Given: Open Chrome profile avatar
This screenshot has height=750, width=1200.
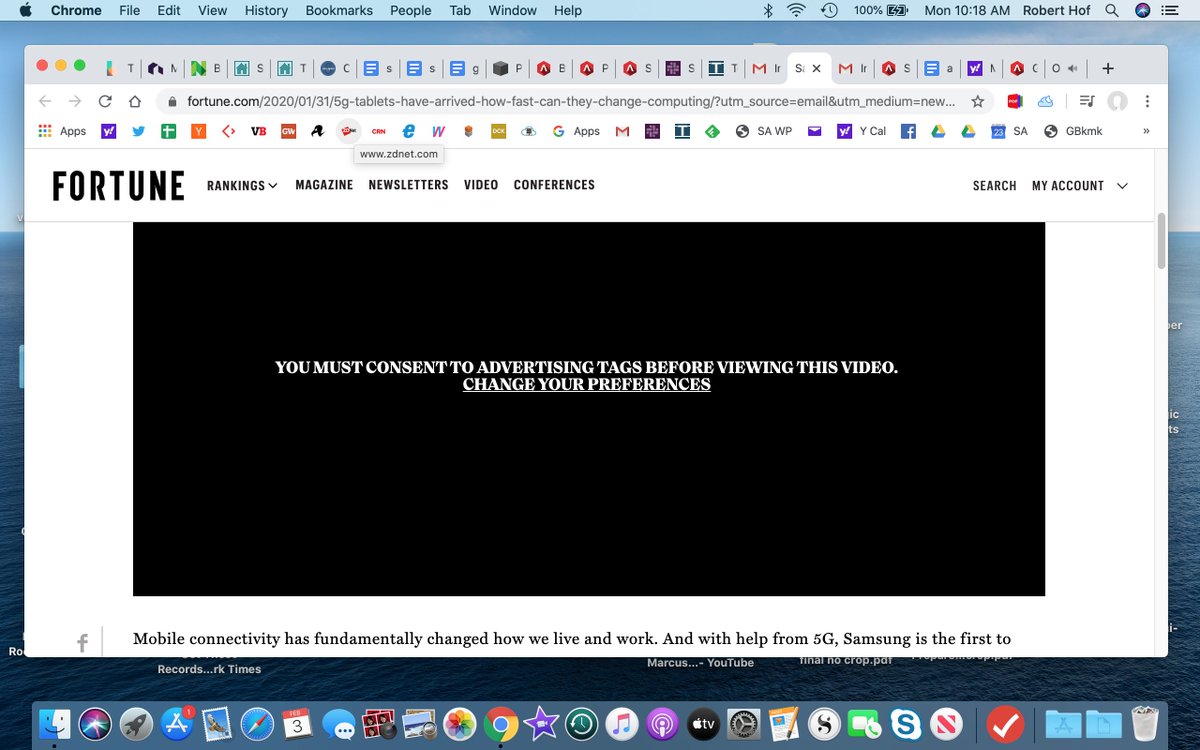Looking at the screenshot, I should coord(1118,101).
